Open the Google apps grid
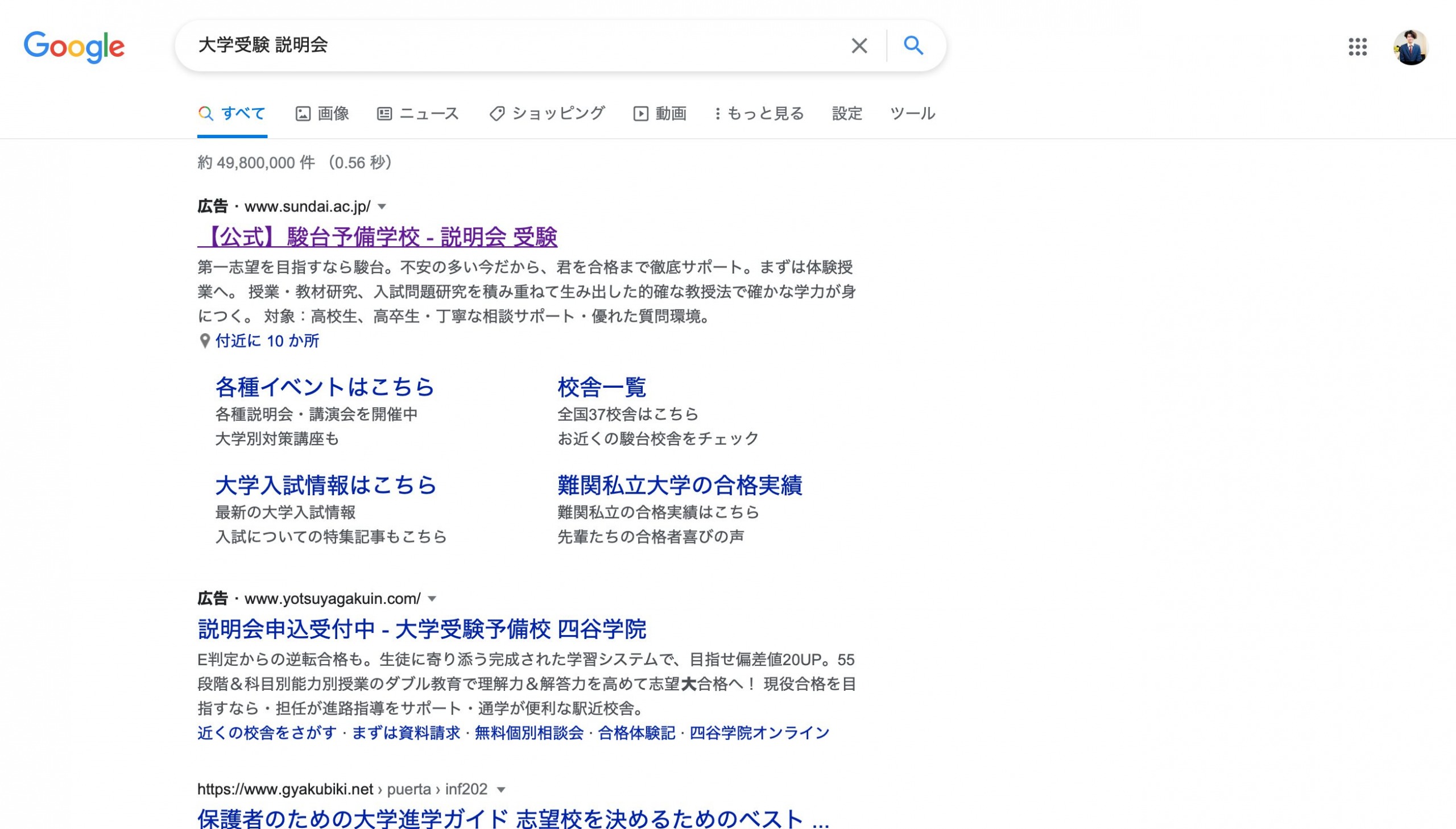 point(1358,47)
